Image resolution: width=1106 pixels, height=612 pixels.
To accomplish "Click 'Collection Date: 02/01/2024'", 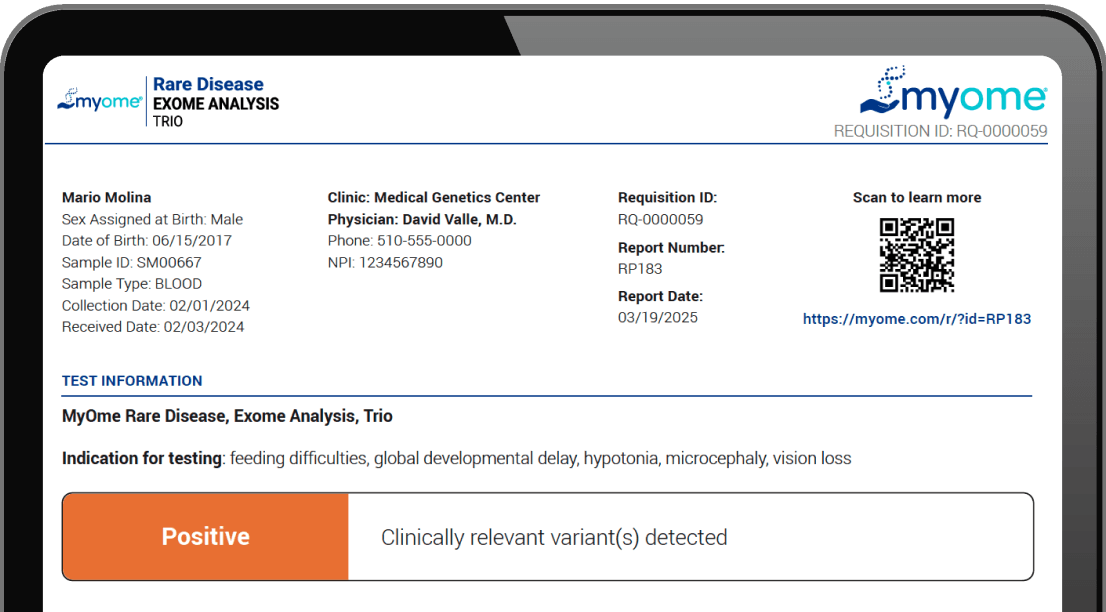I will tap(156, 306).
